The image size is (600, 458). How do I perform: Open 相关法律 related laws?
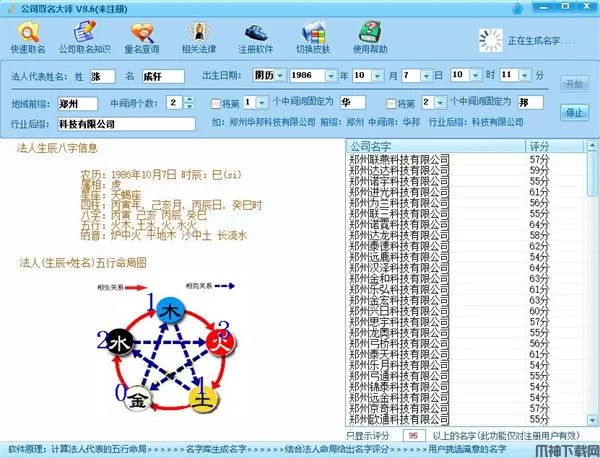pyautogui.click(x=199, y=38)
